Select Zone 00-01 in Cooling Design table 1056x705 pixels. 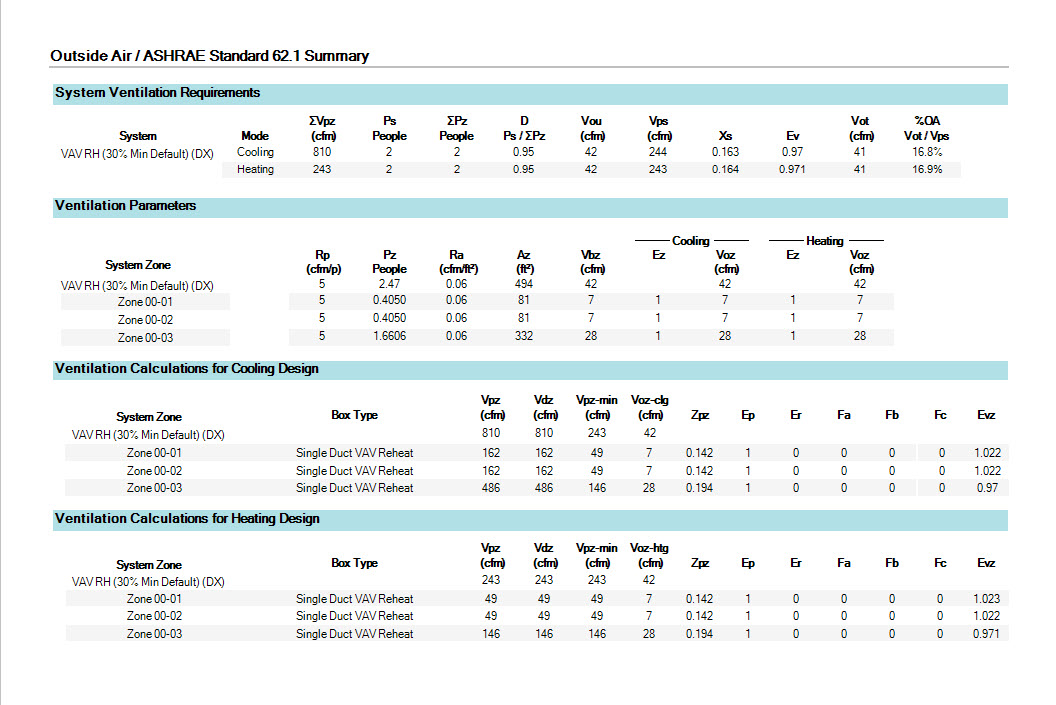tap(154, 453)
